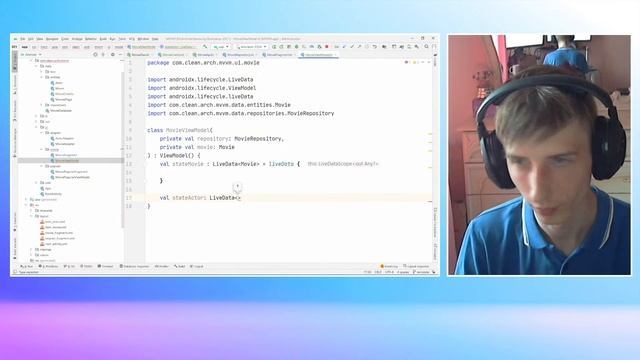Switch to the MovieRepository.kt editor tab

pyautogui.click(x=240, y=55)
